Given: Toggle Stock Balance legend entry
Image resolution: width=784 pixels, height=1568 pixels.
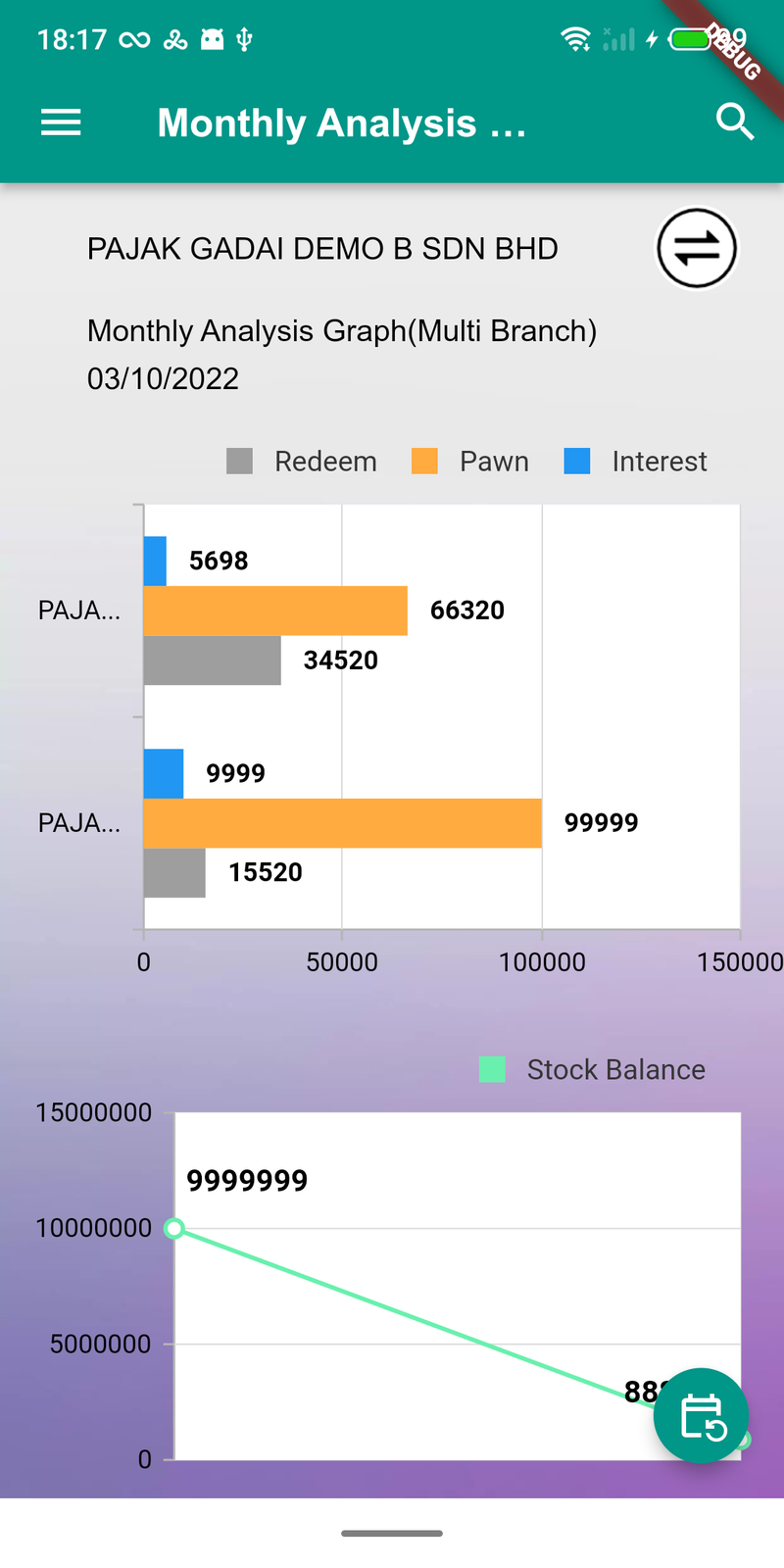Looking at the screenshot, I should tap(592, 1069).
